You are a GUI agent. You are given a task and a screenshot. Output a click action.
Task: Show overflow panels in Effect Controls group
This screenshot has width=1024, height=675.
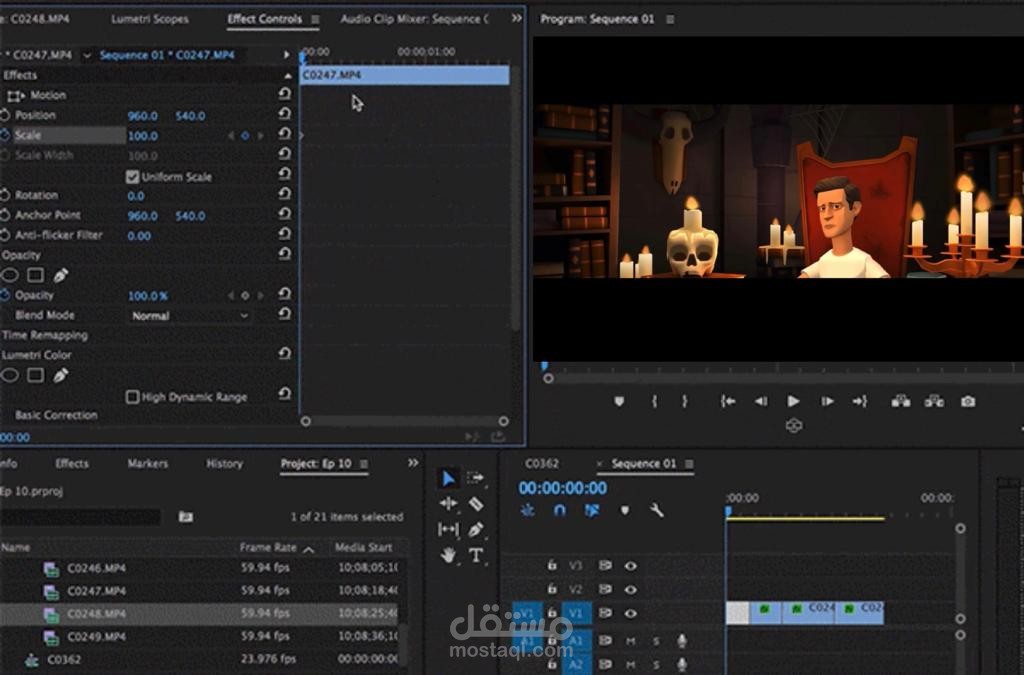(x=517, y=18)
